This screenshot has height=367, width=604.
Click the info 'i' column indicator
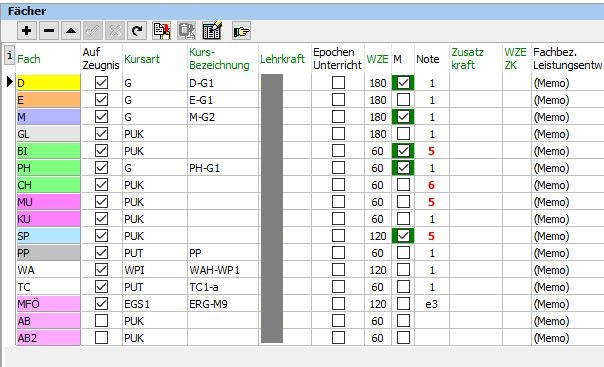(10, 54)
